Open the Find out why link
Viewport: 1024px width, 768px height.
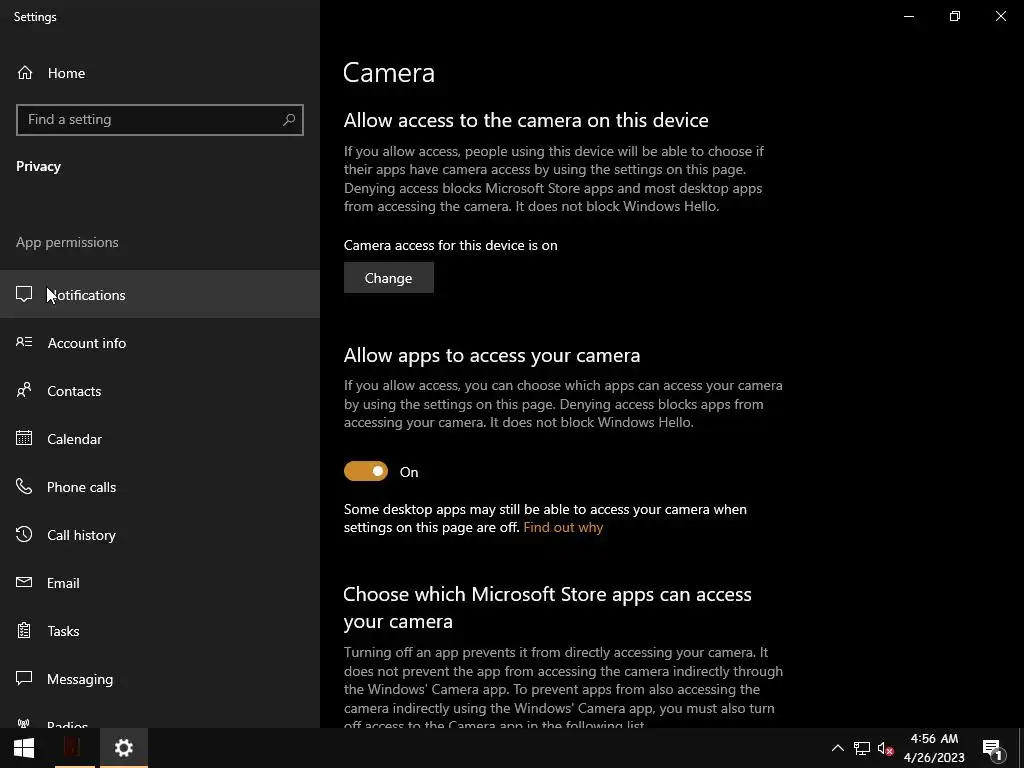[563, 527]
